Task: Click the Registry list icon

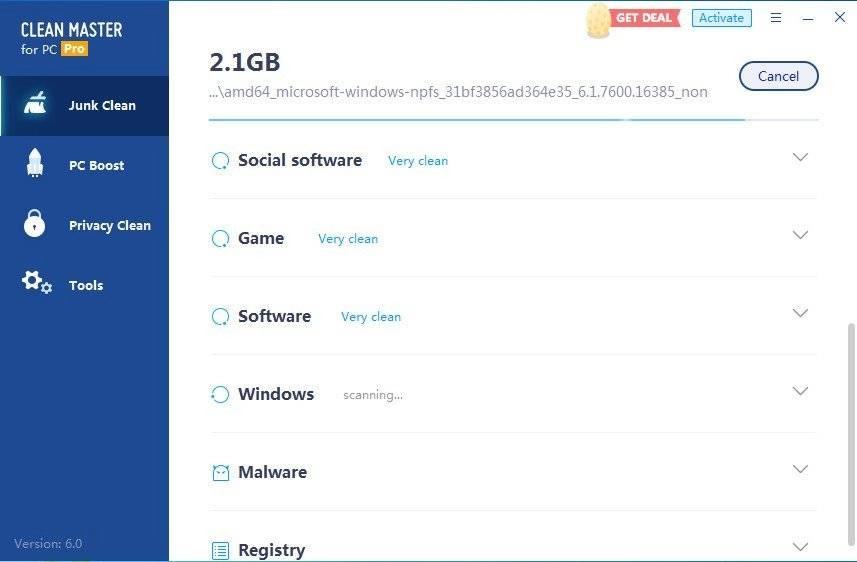Action: (x=220, y=551)
